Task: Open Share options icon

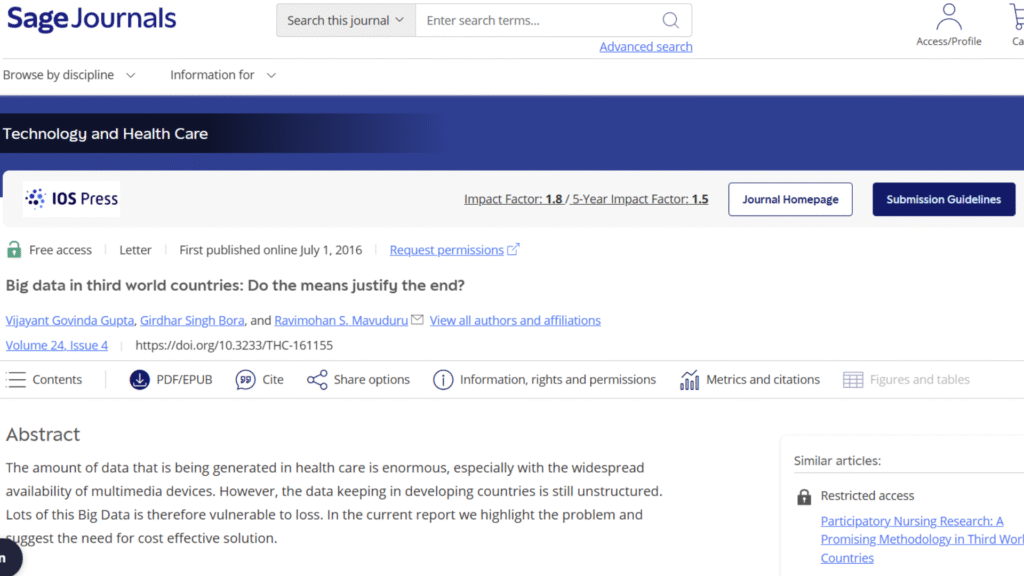Action: [317, 380]
